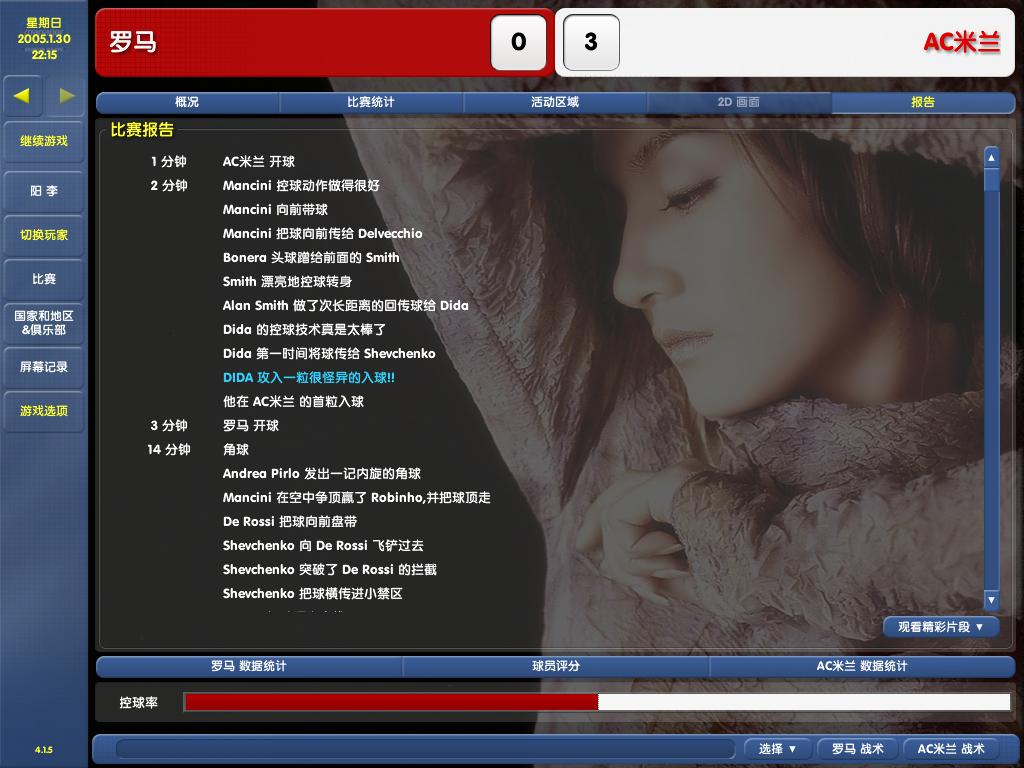
Task: Switch to the 比赛统计 tab
Action: pos(371,103)
